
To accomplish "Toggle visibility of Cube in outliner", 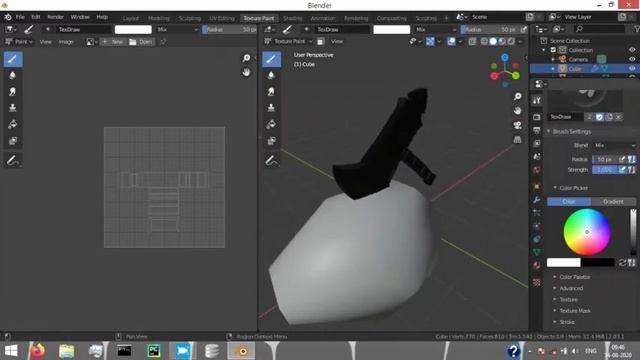I will point(632,69).
